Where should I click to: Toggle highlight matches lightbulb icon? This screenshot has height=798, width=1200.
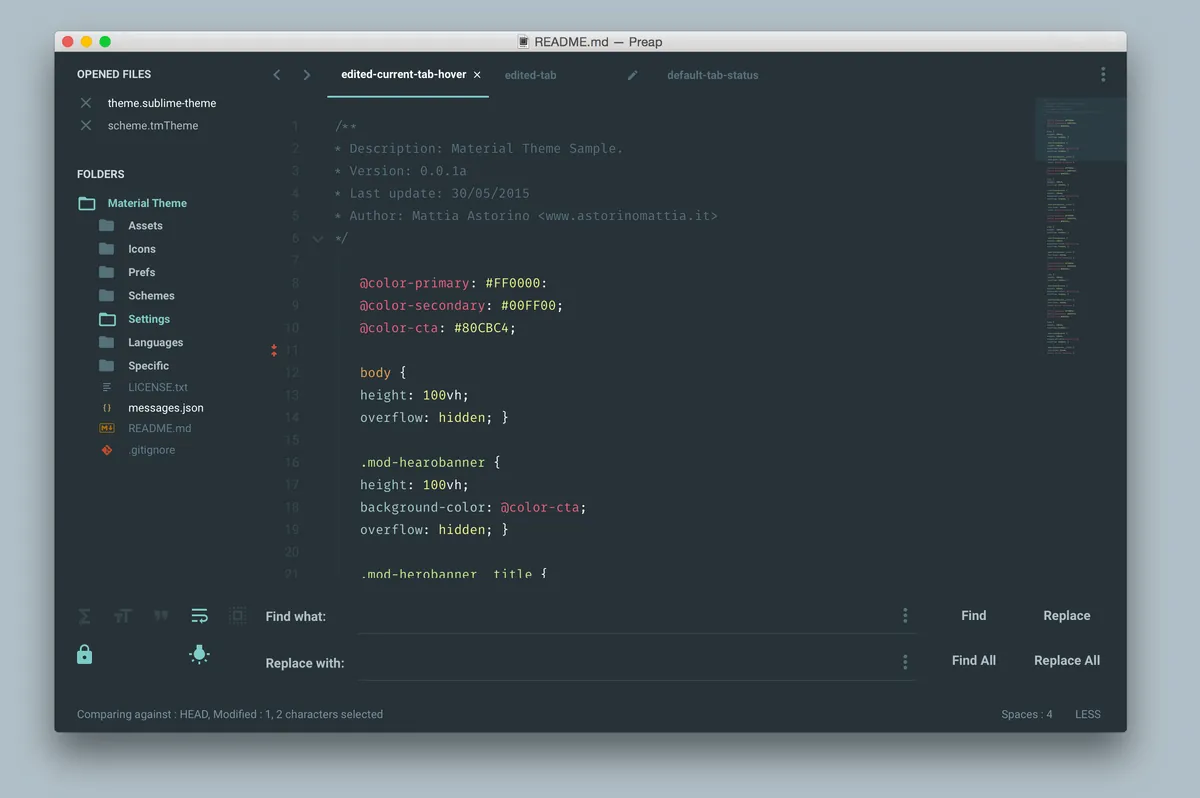coord(199,654)
